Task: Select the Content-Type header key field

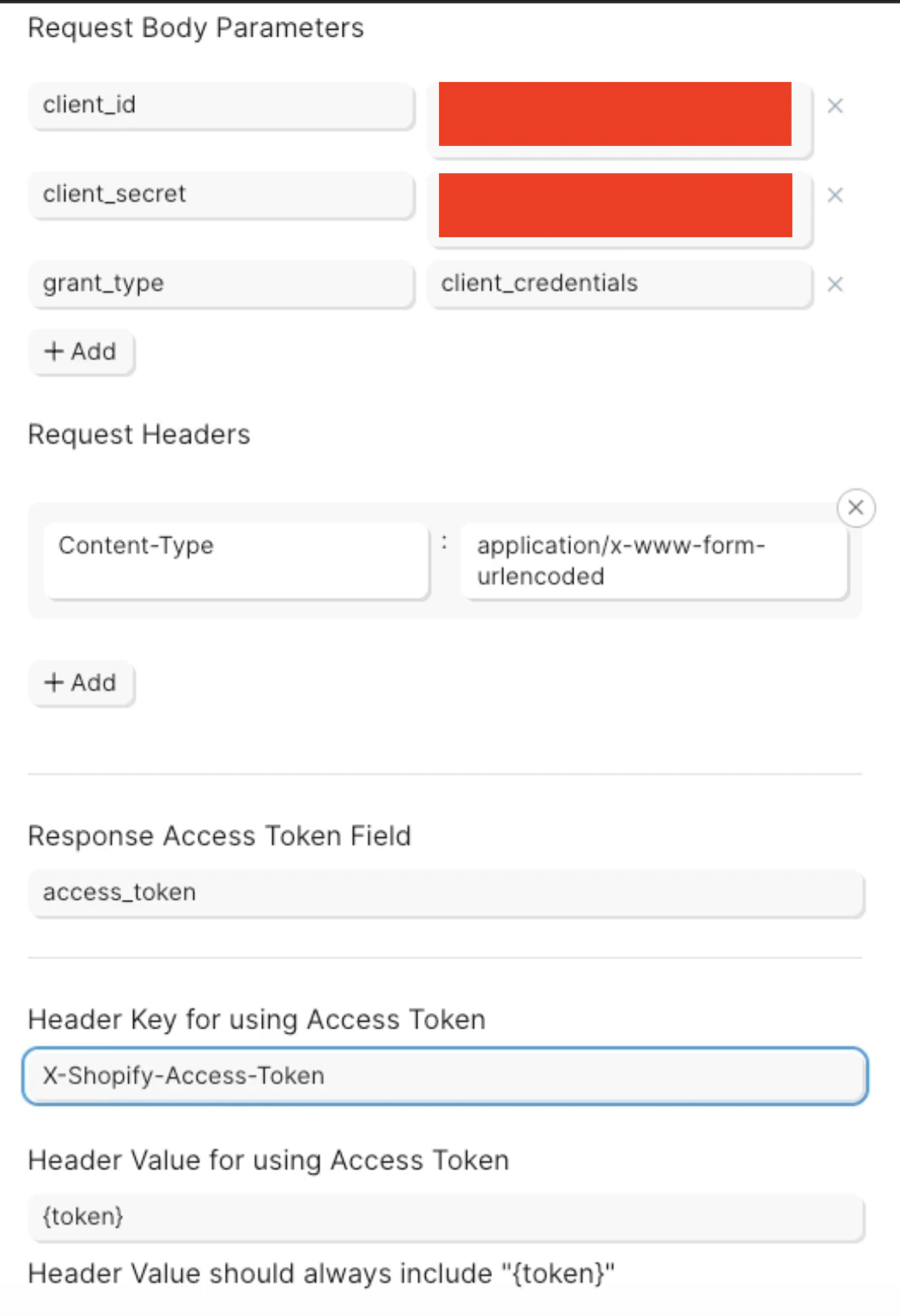Action: click(x=236, y=560)
